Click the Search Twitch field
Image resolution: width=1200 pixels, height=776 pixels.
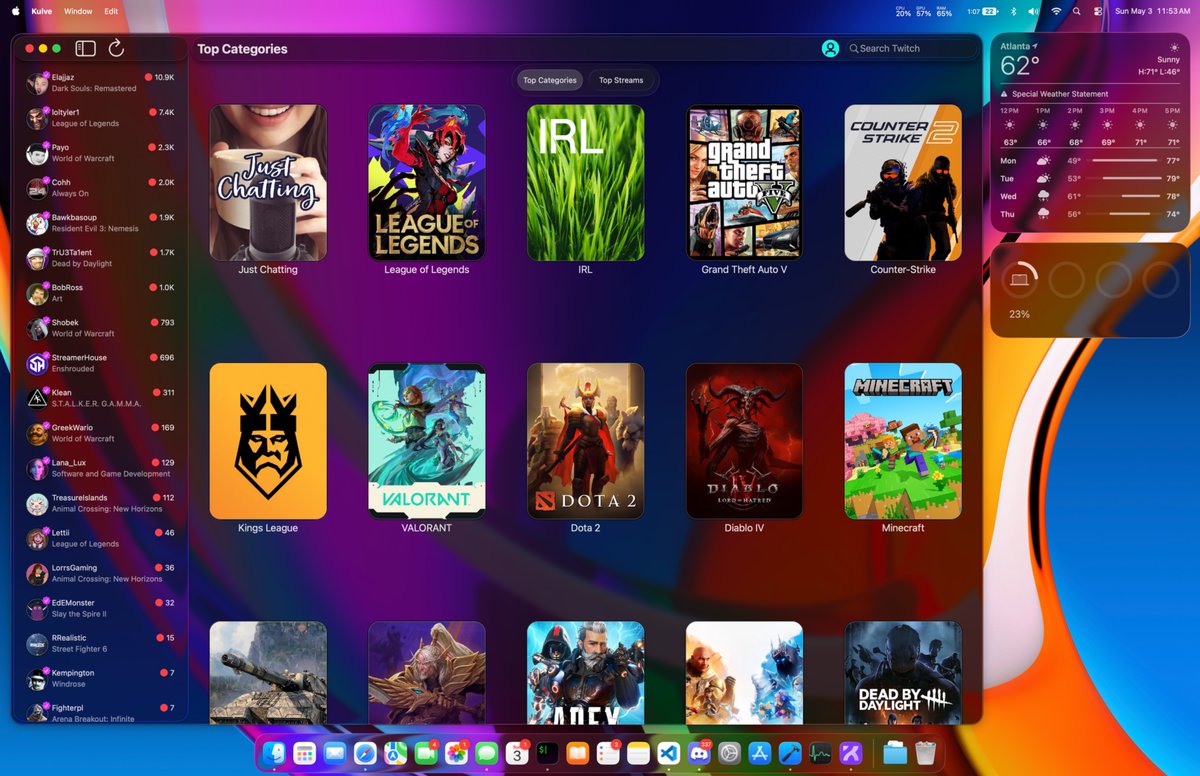tap(910, 48)
